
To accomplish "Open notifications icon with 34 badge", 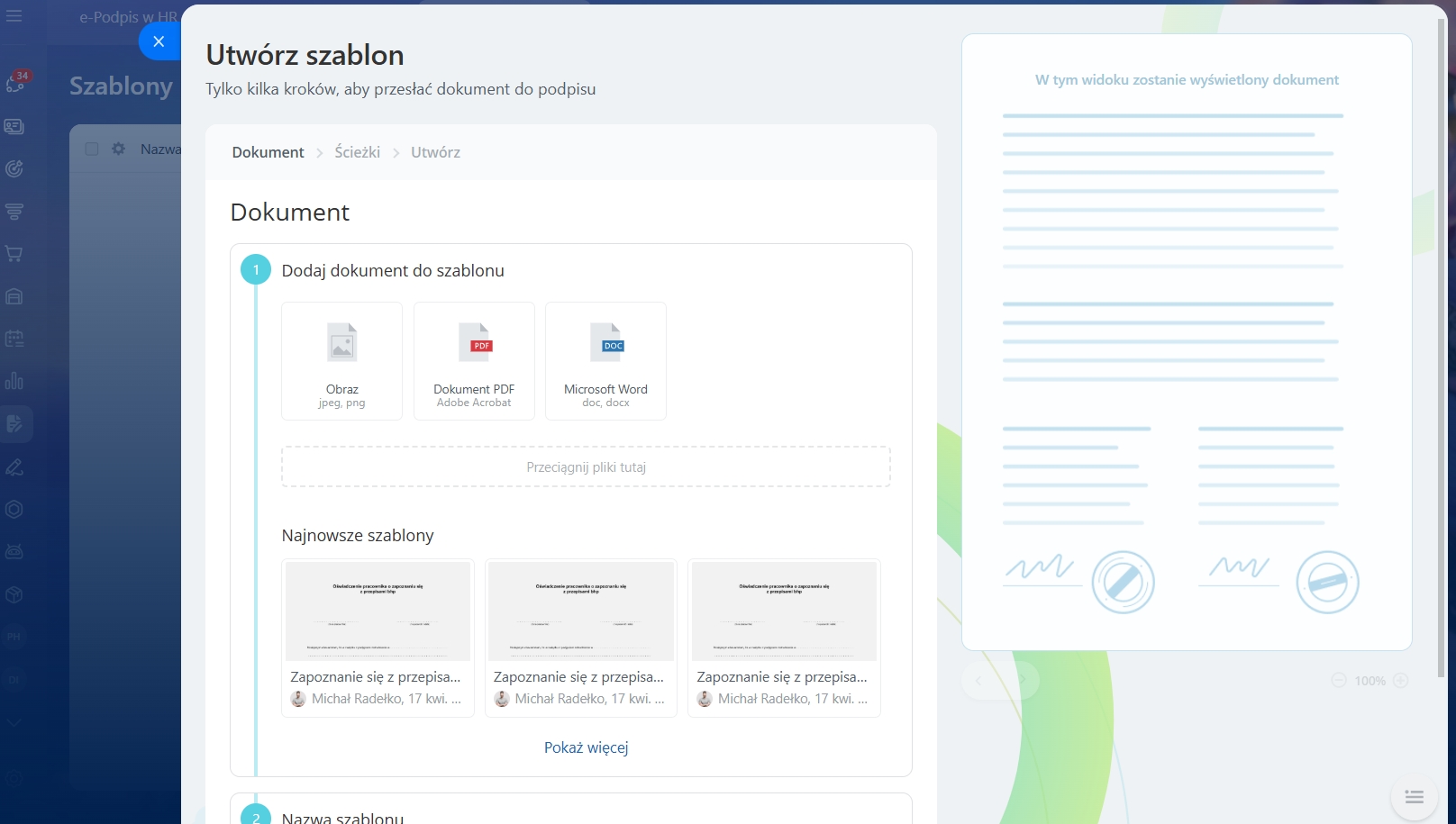I will 15,83.
